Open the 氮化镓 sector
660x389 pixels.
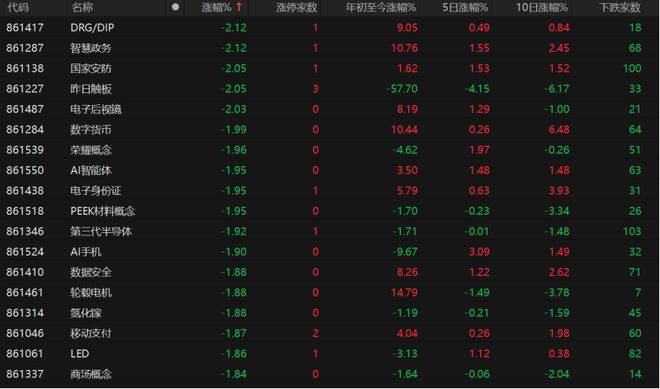point(86,313)
